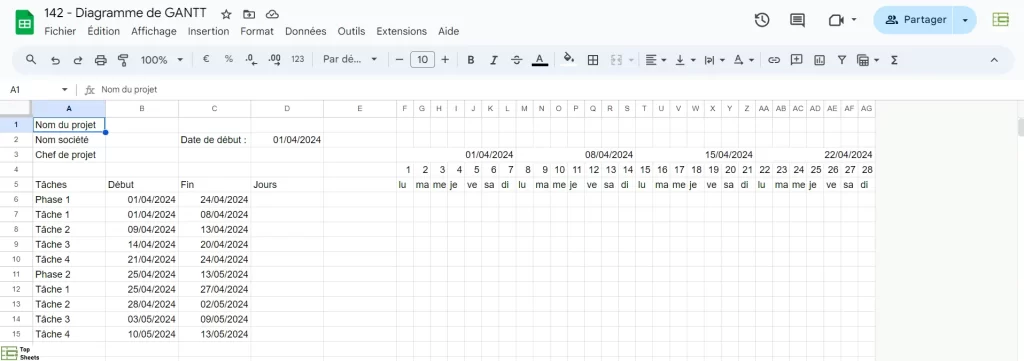Click the merge cells icon

pyautogui.click(x=615, y=60)
